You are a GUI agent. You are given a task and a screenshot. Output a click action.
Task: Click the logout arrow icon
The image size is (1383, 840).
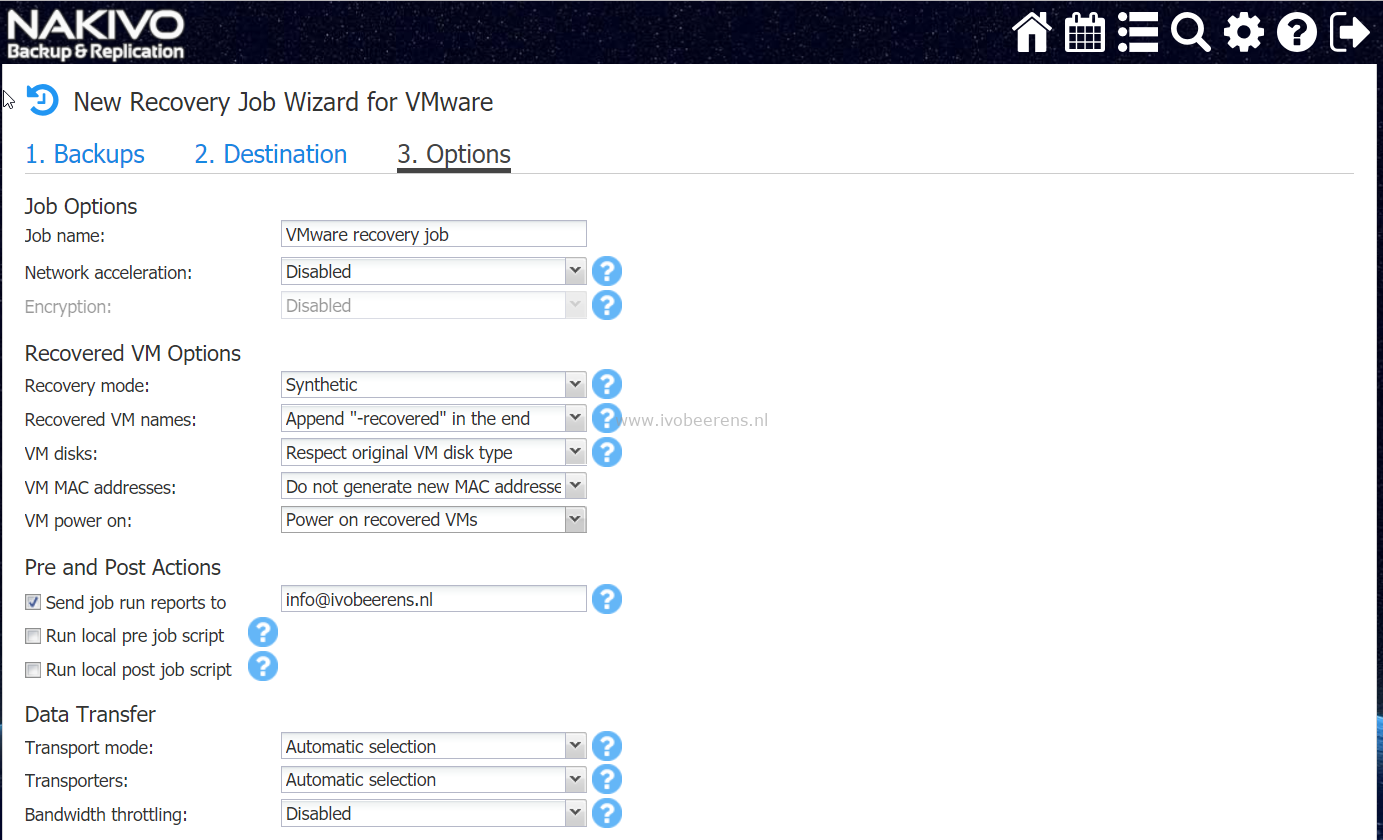click(1350, 32)
